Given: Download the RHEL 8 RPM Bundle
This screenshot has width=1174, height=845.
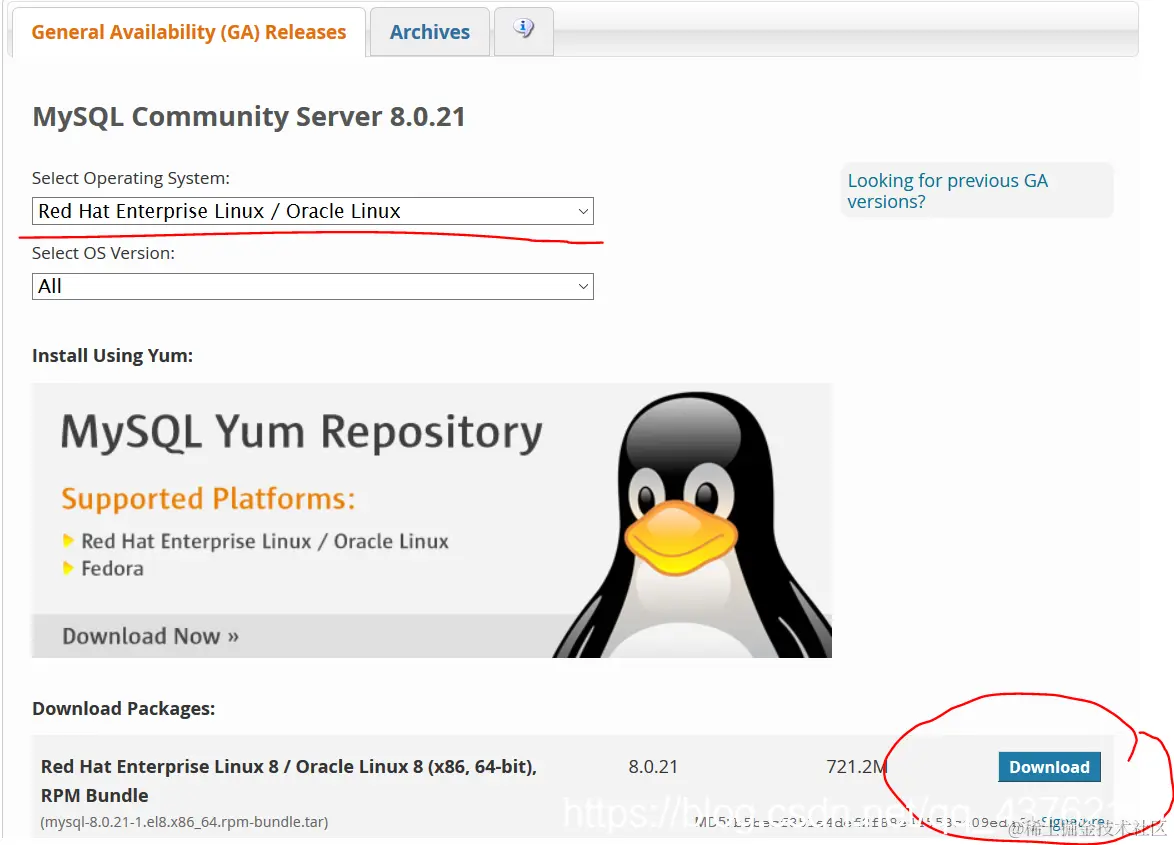Looking at the screenshot, I should pos(1049,767).
